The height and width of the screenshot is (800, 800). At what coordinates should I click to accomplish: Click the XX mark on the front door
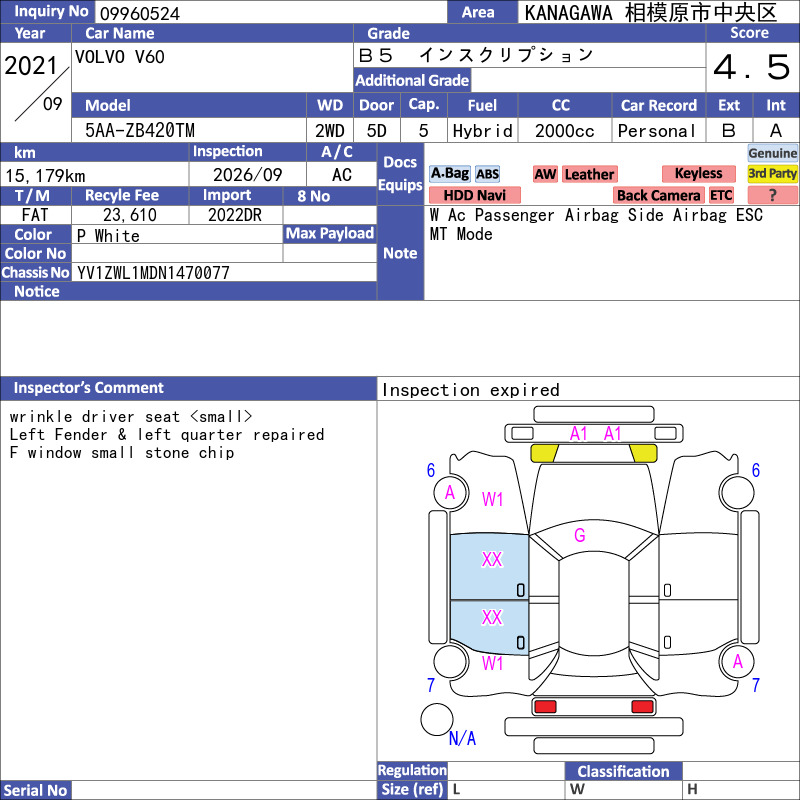[492, 559]
